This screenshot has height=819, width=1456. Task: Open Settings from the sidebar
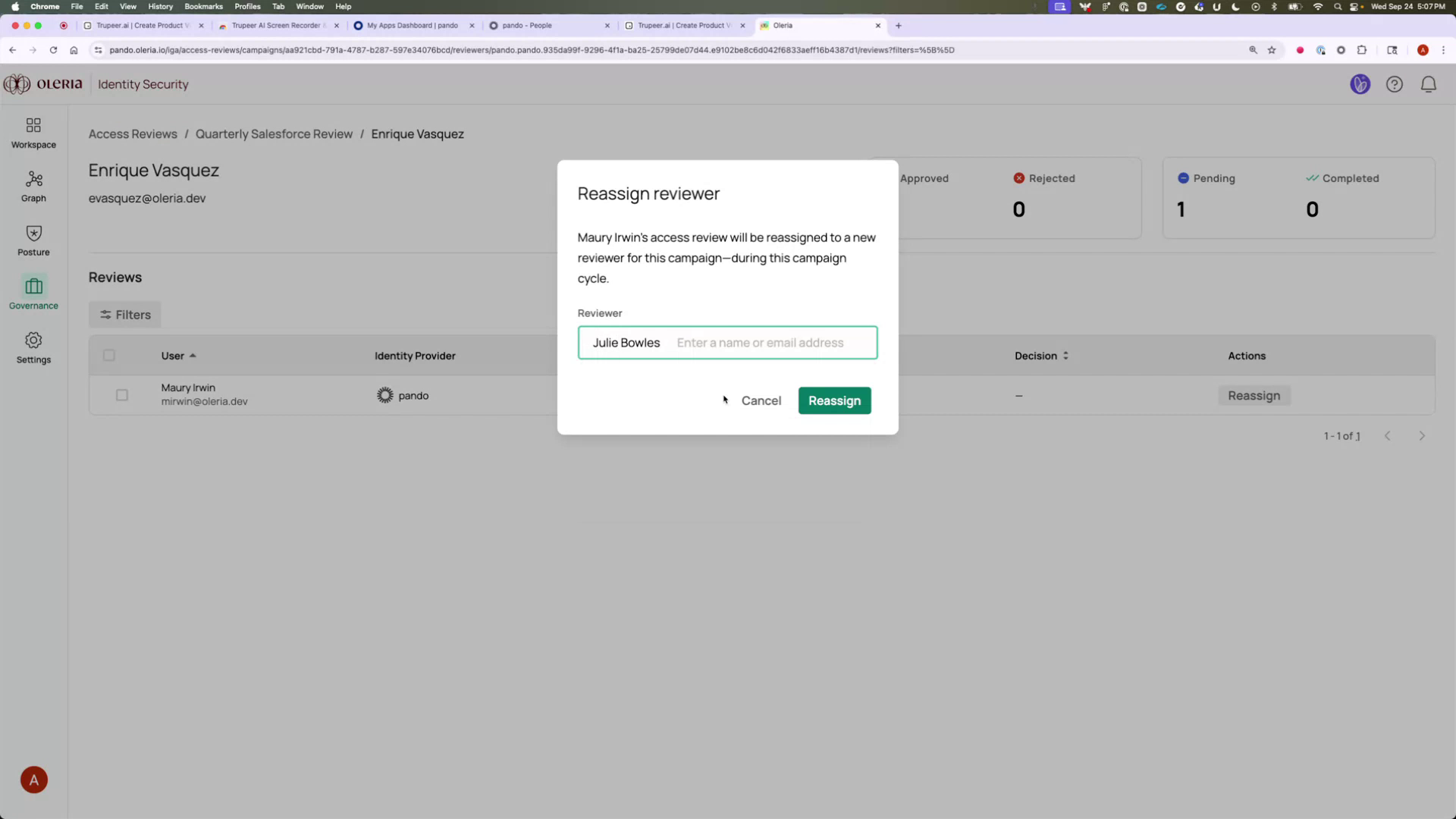(33, 347)
